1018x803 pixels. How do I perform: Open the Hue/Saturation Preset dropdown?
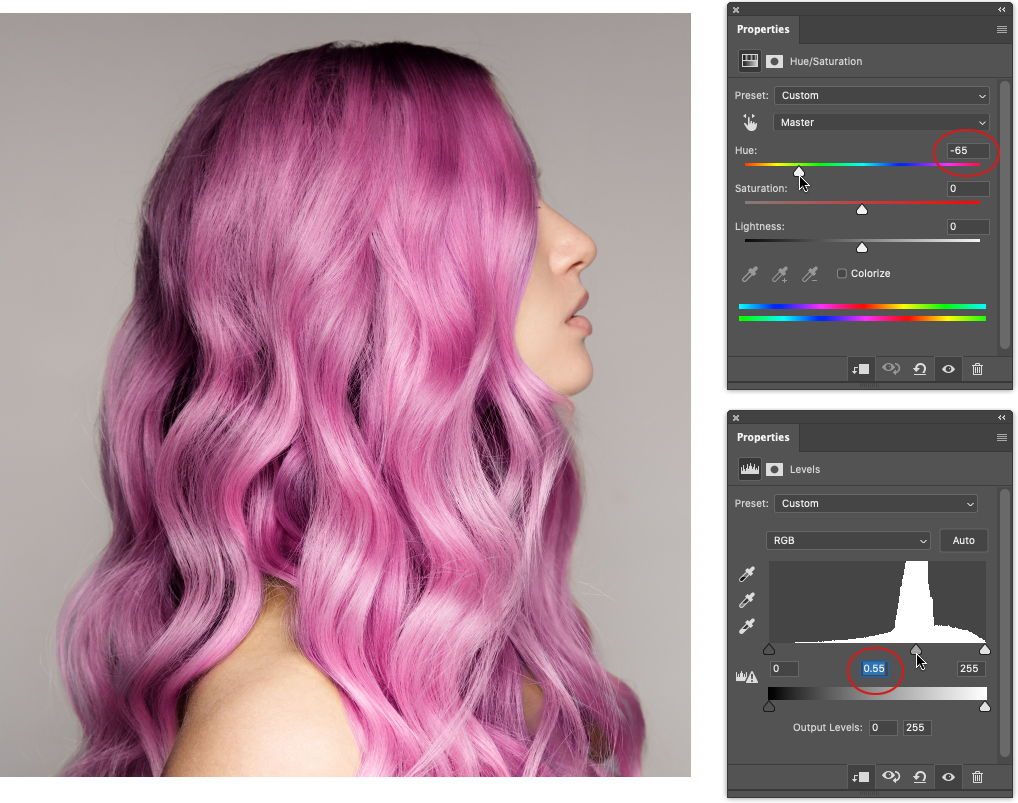882,95
